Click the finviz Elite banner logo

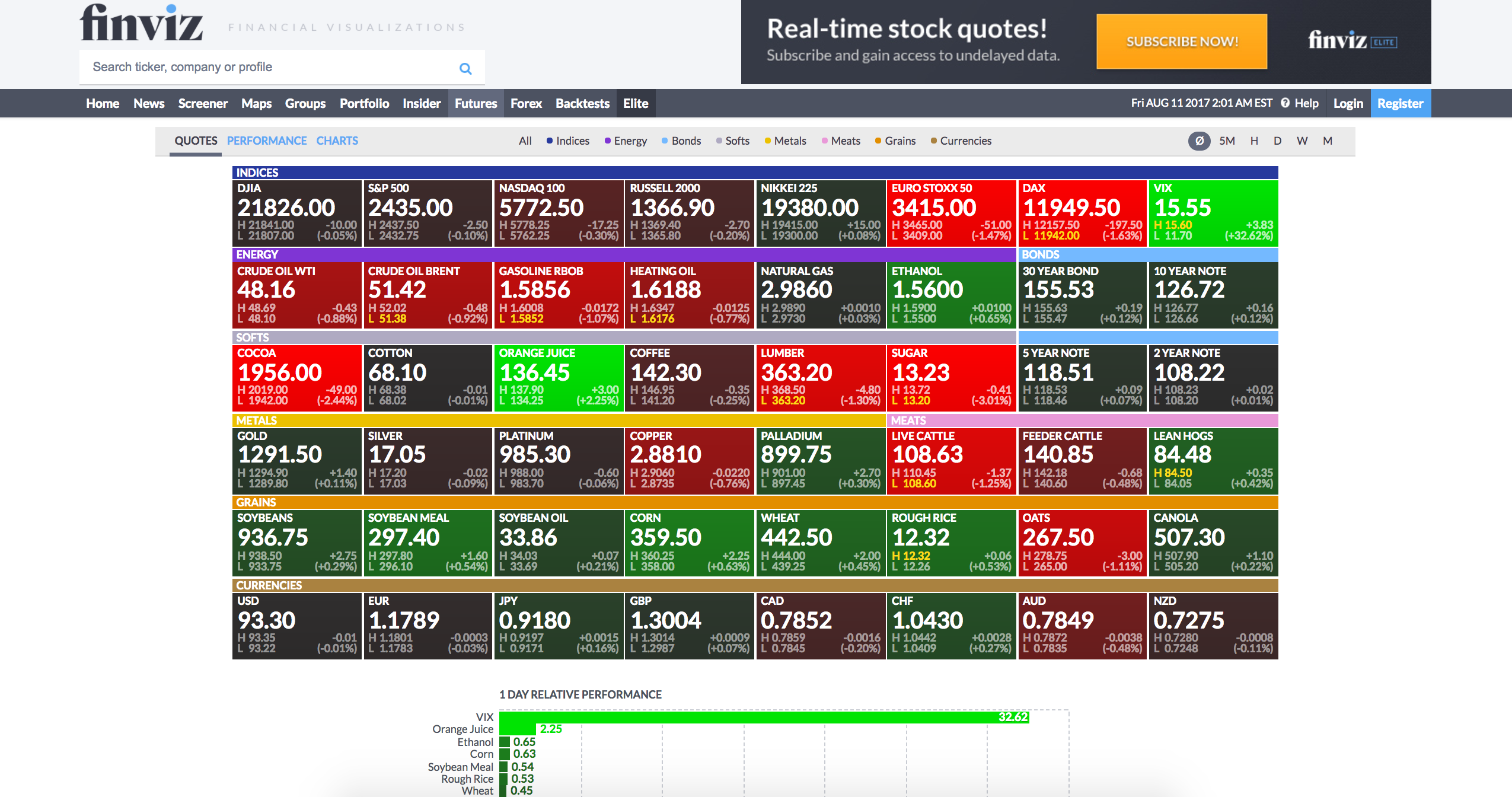point(1352,41)
